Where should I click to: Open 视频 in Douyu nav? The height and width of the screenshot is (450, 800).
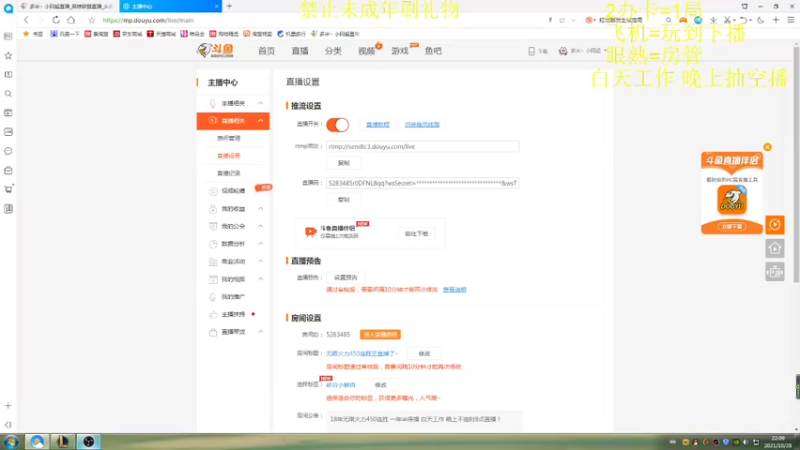[x=366, y=51]
